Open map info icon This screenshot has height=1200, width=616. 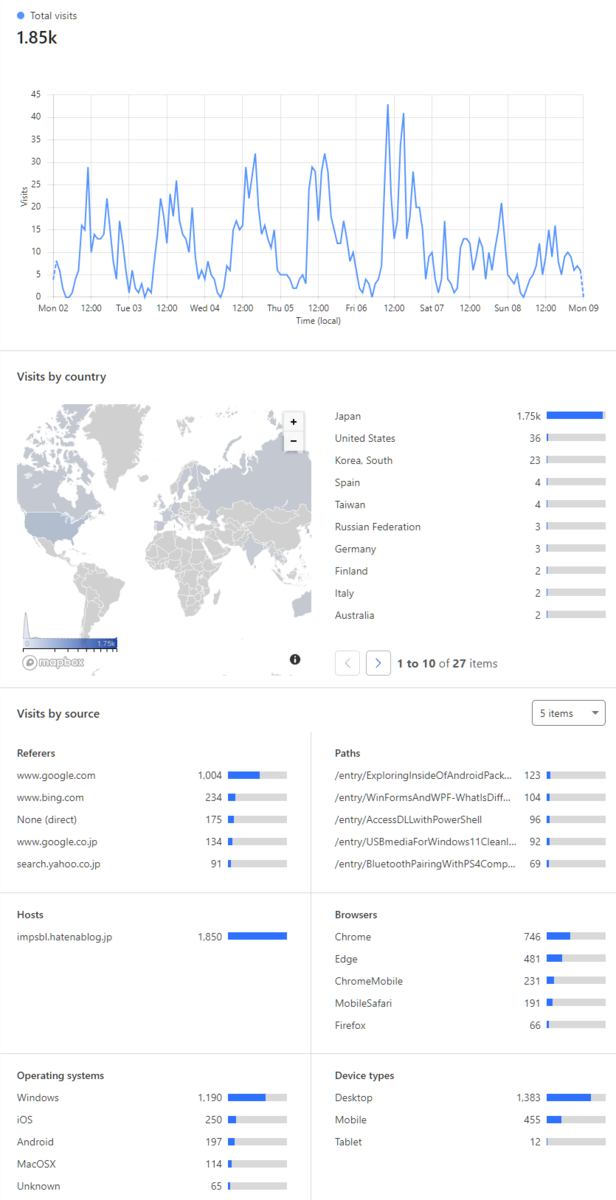pos(295,659)
